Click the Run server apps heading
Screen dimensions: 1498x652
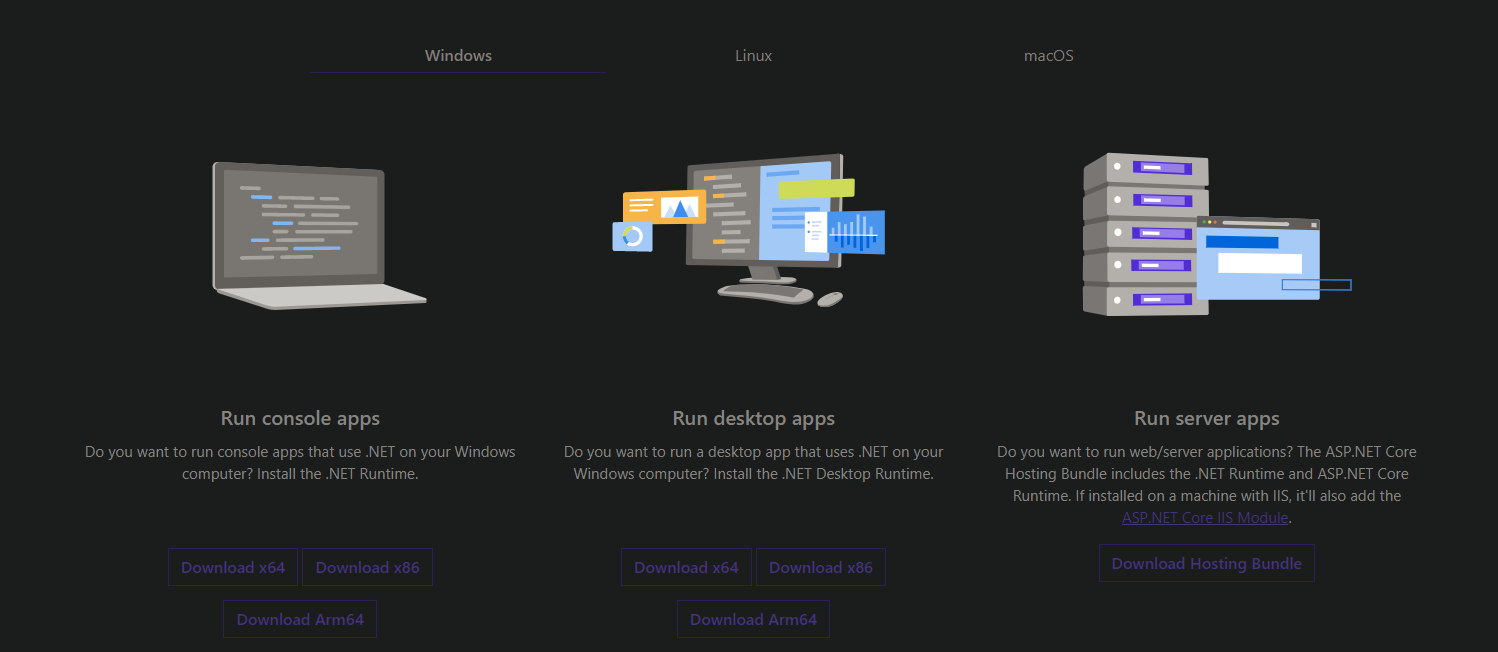[1206, 418]
